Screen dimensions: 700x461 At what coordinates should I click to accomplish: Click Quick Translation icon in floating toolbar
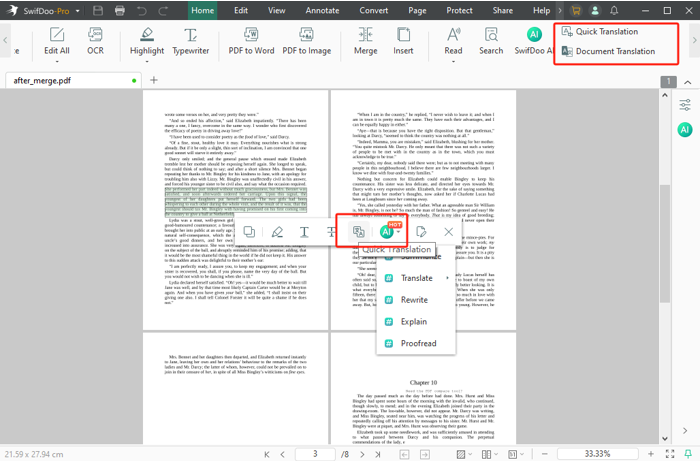pos(358,232)
